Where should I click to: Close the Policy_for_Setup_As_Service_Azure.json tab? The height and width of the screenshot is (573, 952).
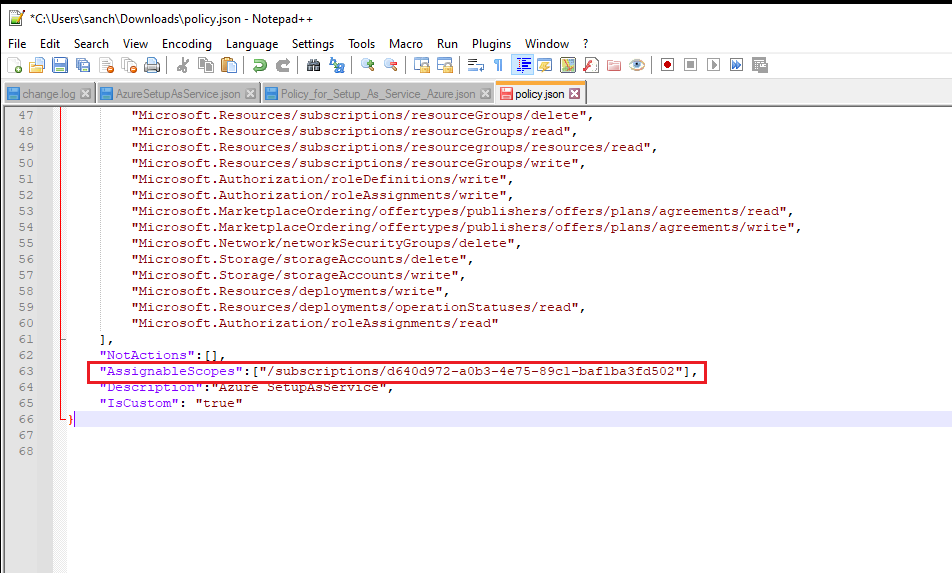point(485,94)
